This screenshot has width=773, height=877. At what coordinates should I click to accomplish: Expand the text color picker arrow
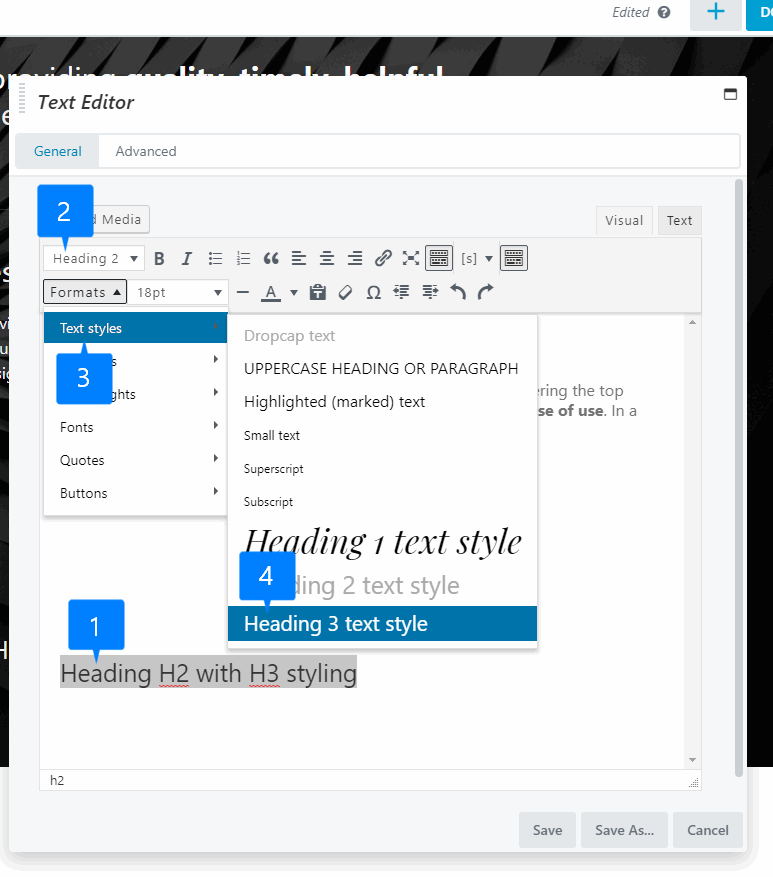point(294,293)
